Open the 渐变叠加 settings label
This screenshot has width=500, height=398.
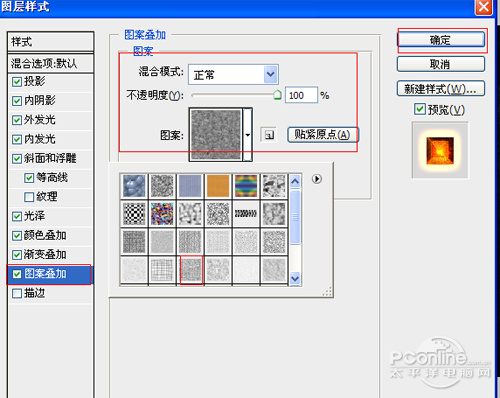click(45, 255)
